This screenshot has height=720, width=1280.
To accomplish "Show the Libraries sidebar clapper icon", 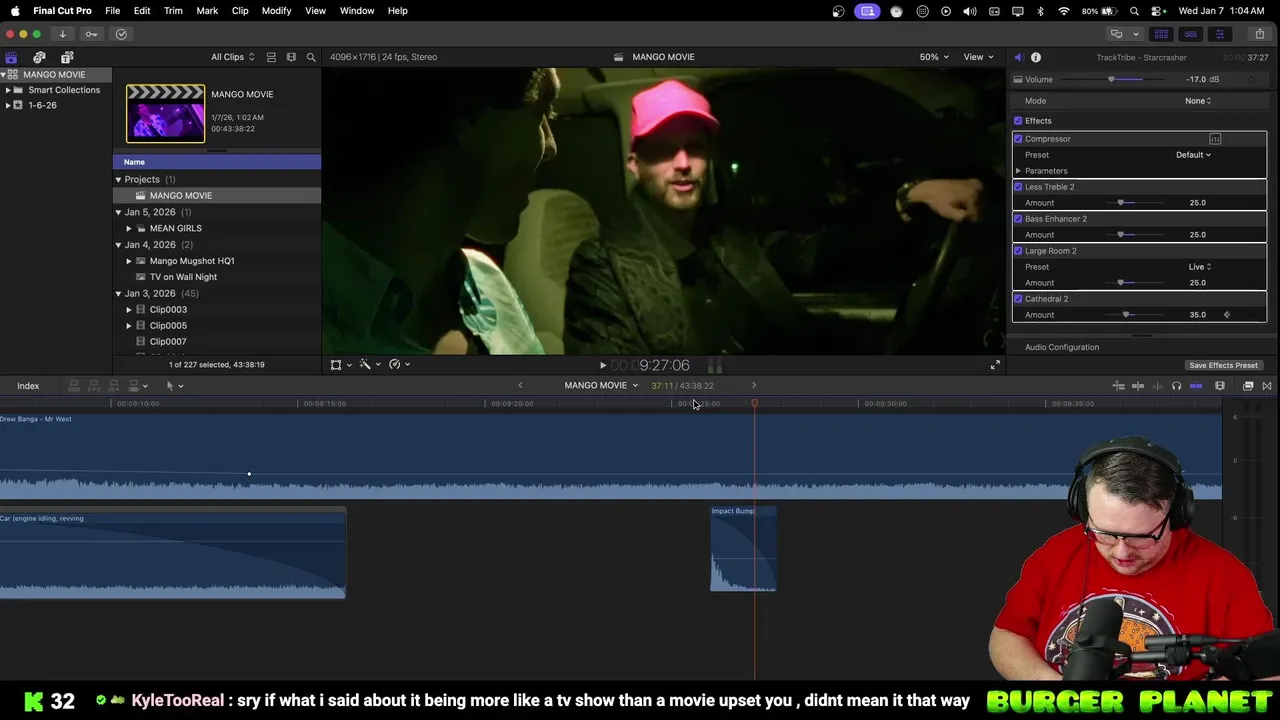I will (x=11, y=57).
